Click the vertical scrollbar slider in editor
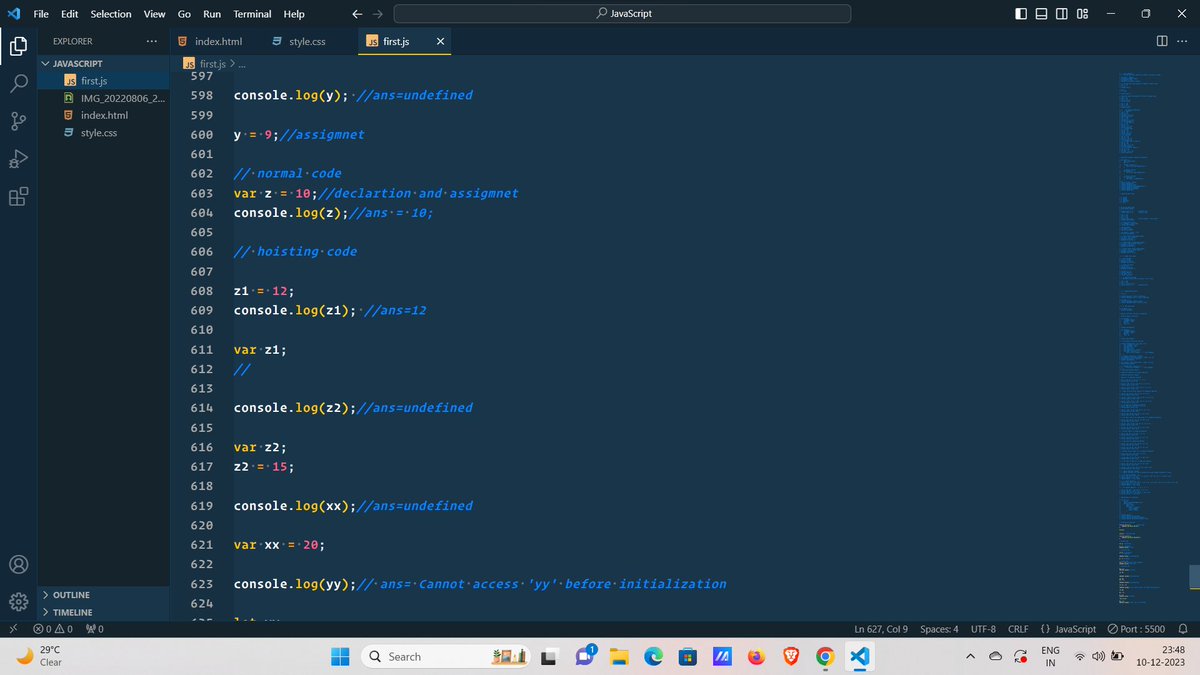Image resolution: width=1200 pixels, height=675 pixels. [x=1193, y=577]
